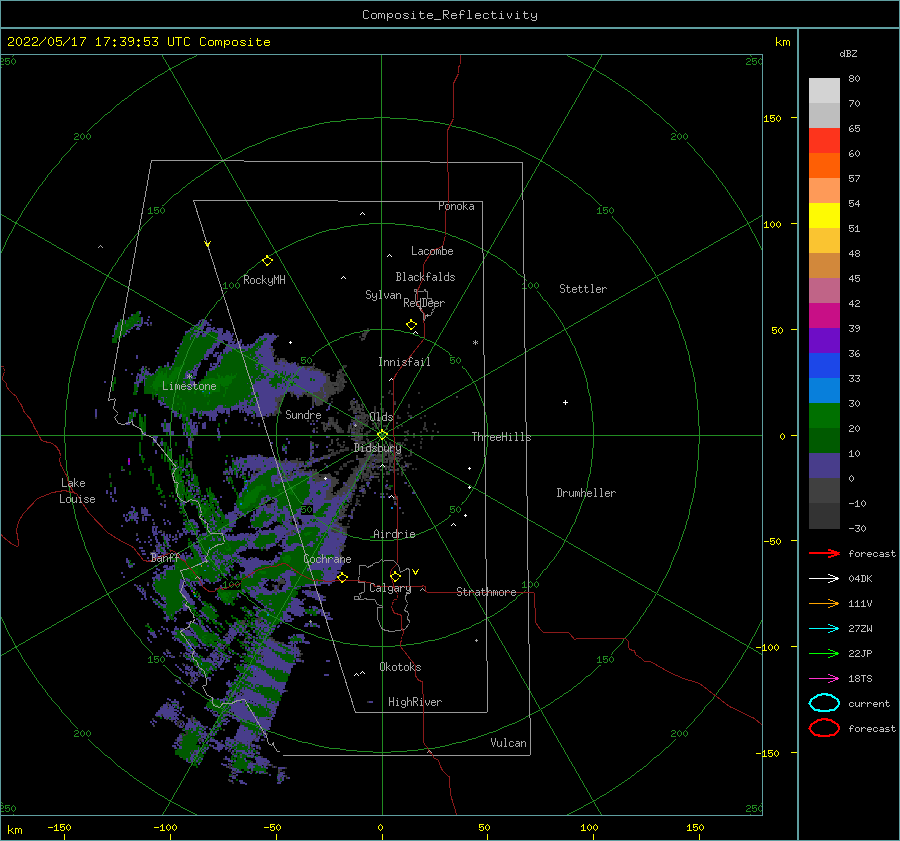The image size is (900, 841).
Task: Click the yellow diamond marker beside RockyMH
Action: (x=267, y=261)
